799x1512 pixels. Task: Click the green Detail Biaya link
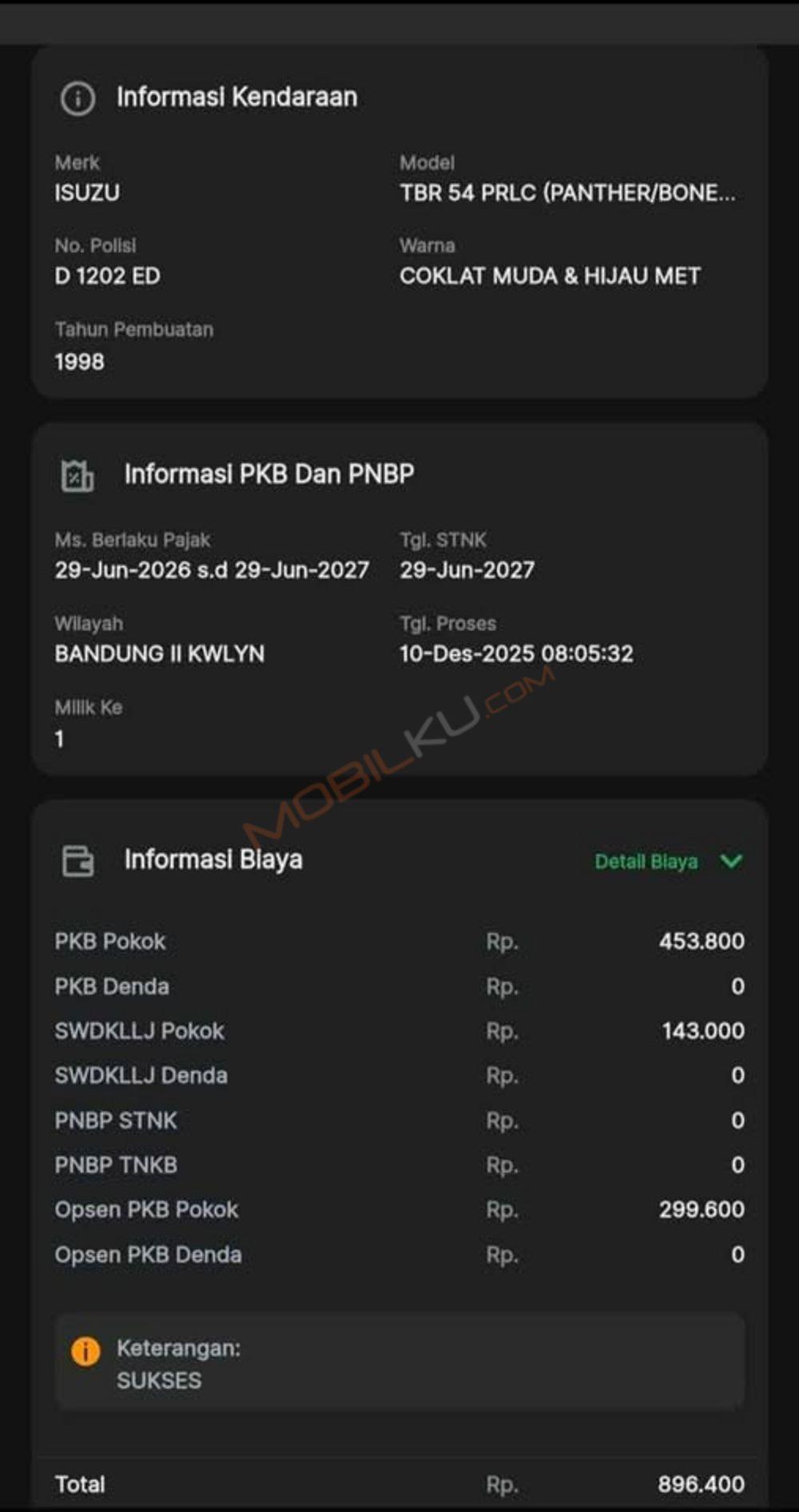click(x=646, y=862)
